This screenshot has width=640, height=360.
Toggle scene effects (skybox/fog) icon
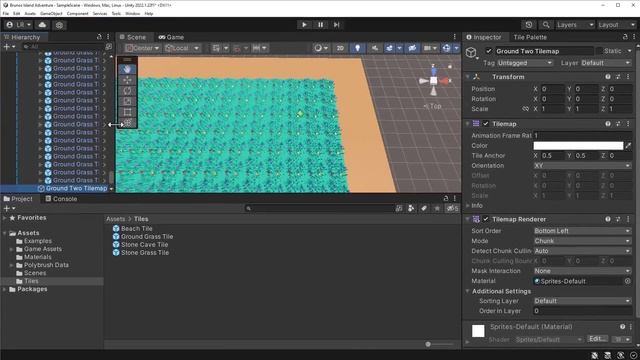coord(389,48)
